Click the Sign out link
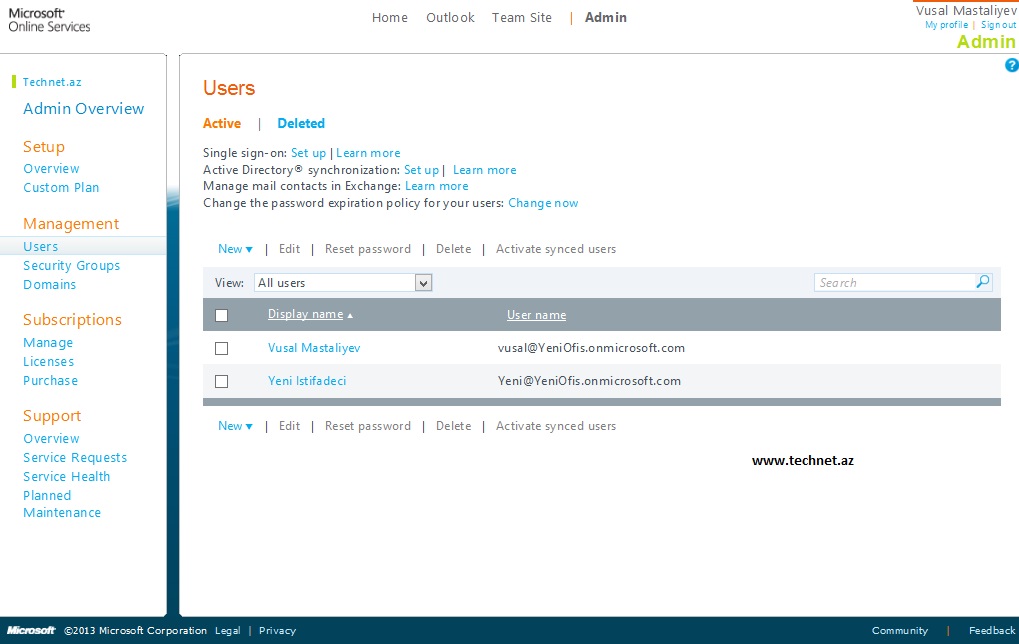The width and height of the screenshot is (1019, 644). 998,25
